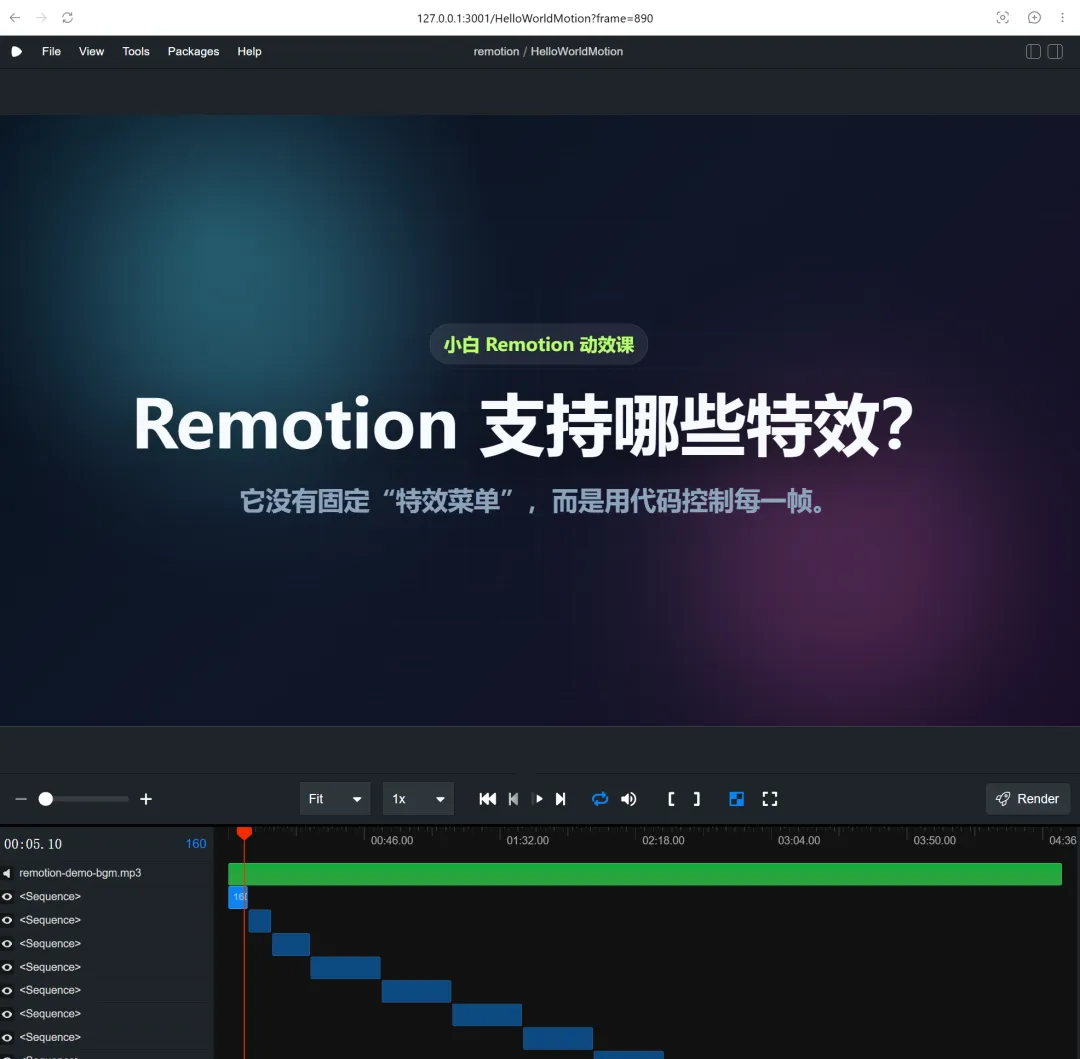The width and height of the screenshot is (1080, 1059).
Task: Hide the seventh Sequence layer
Action: 7,1037
